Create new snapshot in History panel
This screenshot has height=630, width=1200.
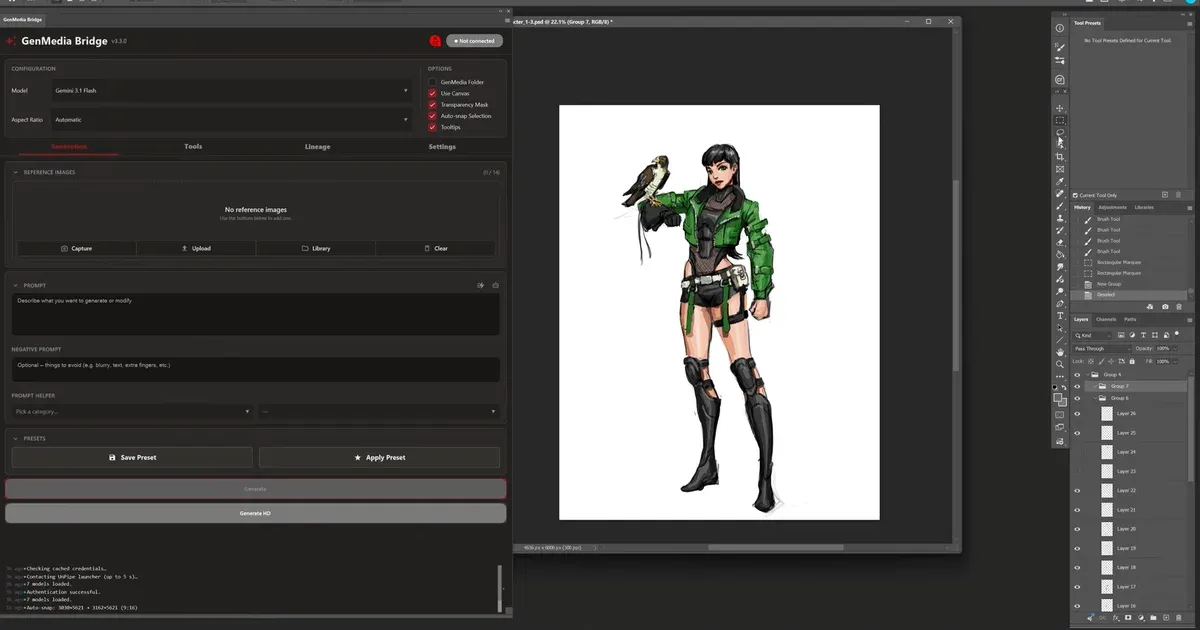click(x=1165, y=307)
